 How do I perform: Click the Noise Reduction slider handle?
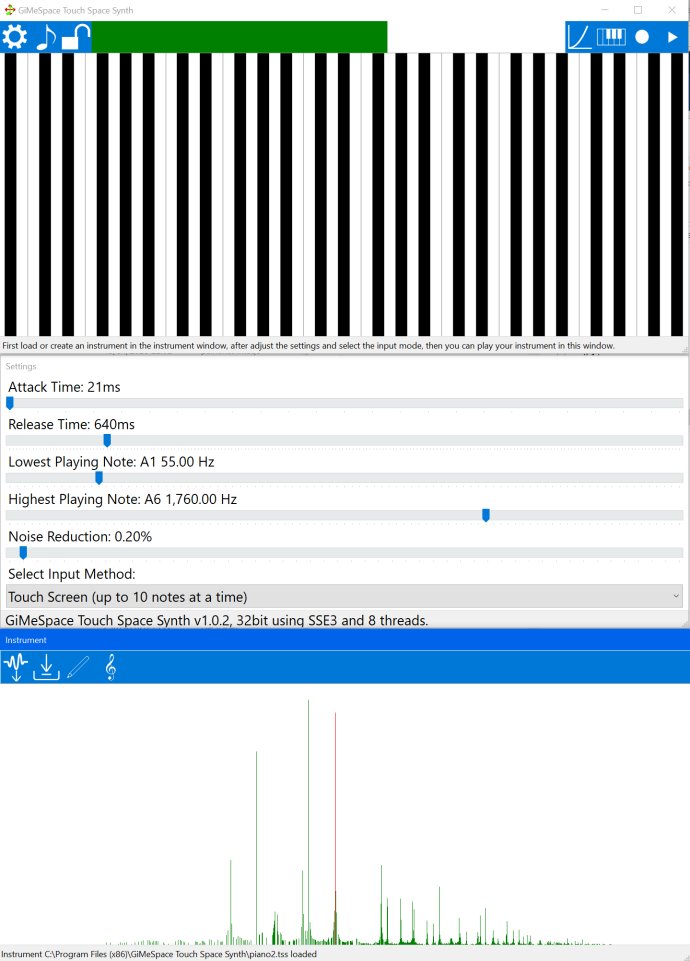23,553
